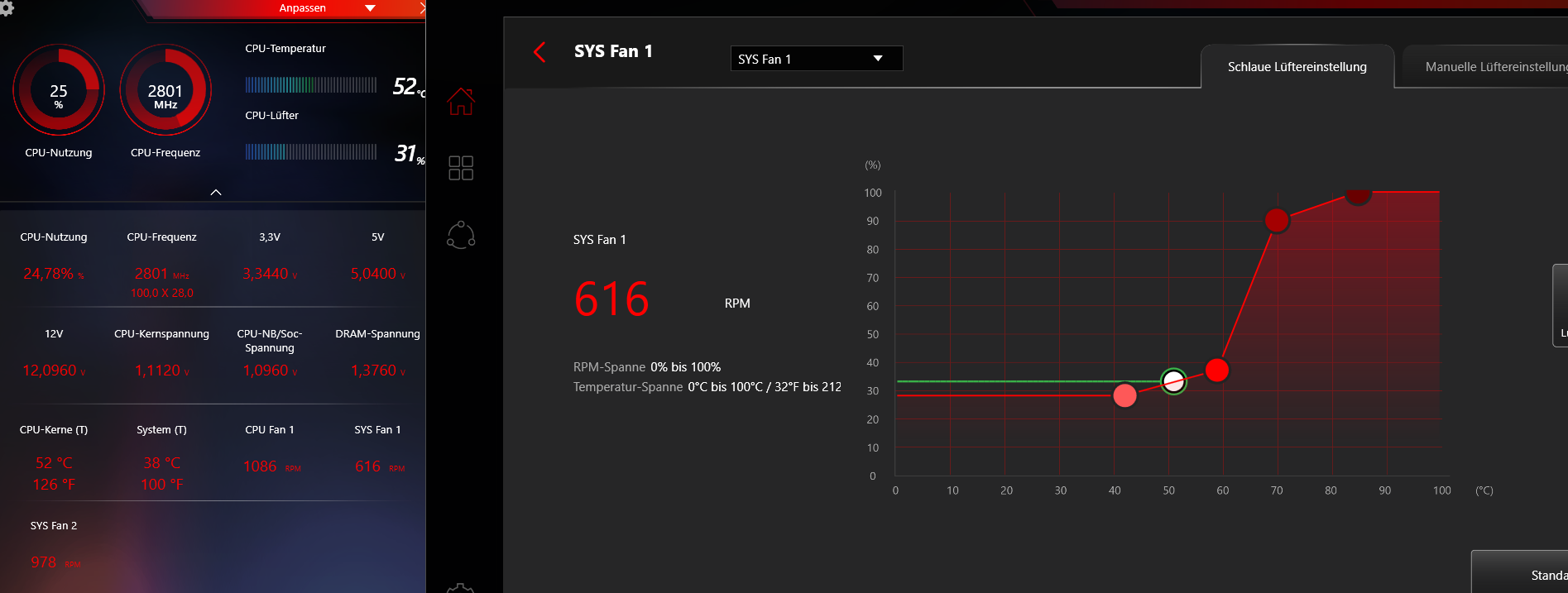Open the SYS Fan 1 selector dropdown

tap(817, 59)
